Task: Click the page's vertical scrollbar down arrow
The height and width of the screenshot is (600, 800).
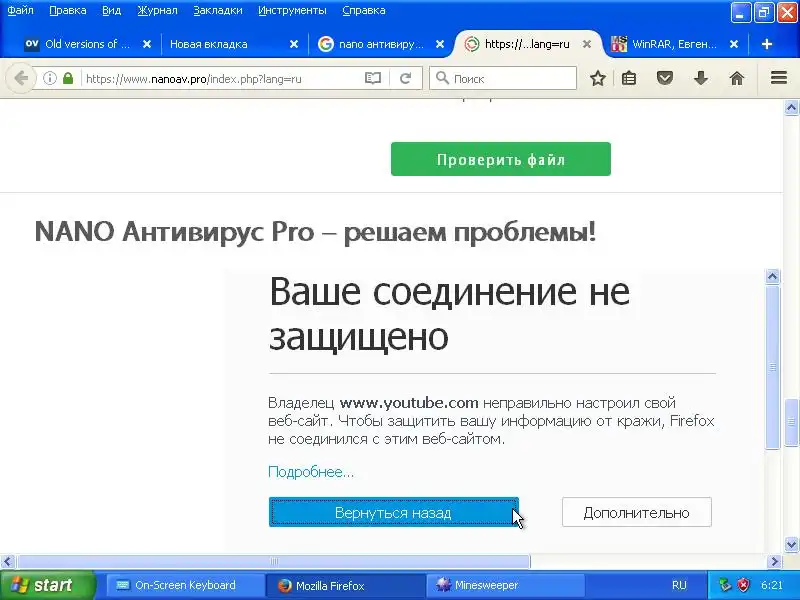Action: [x=791, y=544]
